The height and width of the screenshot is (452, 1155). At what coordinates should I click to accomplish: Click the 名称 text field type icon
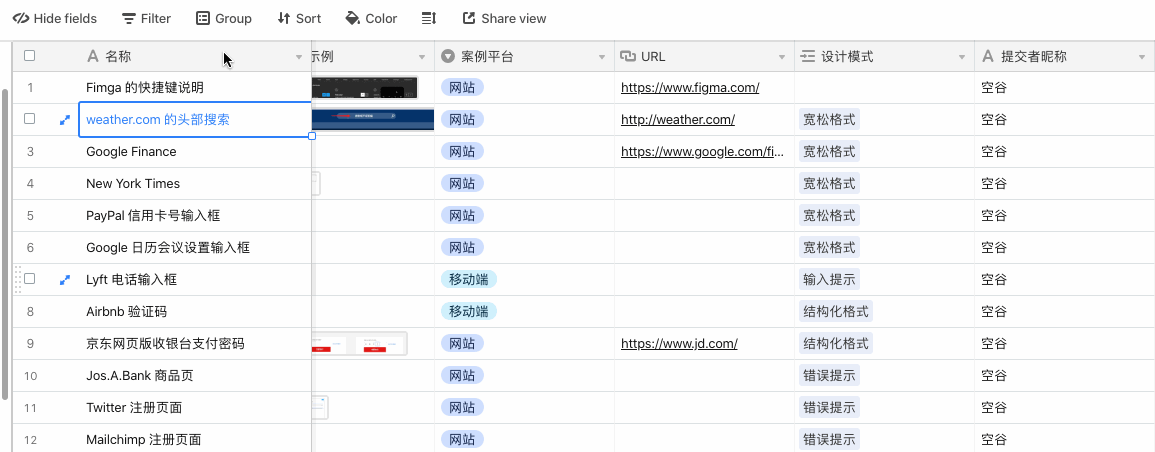[92, 56]
